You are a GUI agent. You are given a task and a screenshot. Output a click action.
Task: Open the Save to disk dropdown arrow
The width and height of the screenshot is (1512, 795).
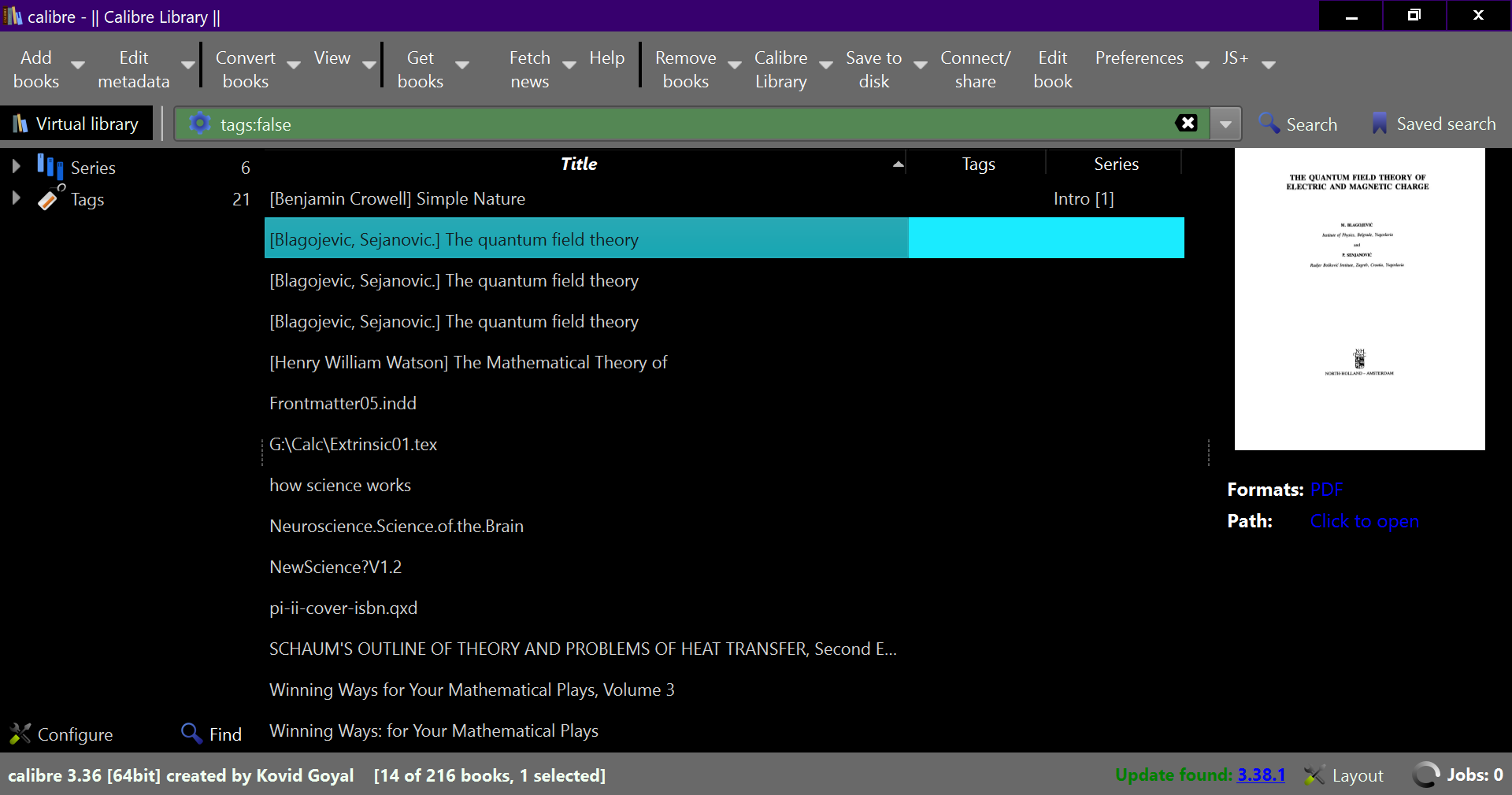920,65
